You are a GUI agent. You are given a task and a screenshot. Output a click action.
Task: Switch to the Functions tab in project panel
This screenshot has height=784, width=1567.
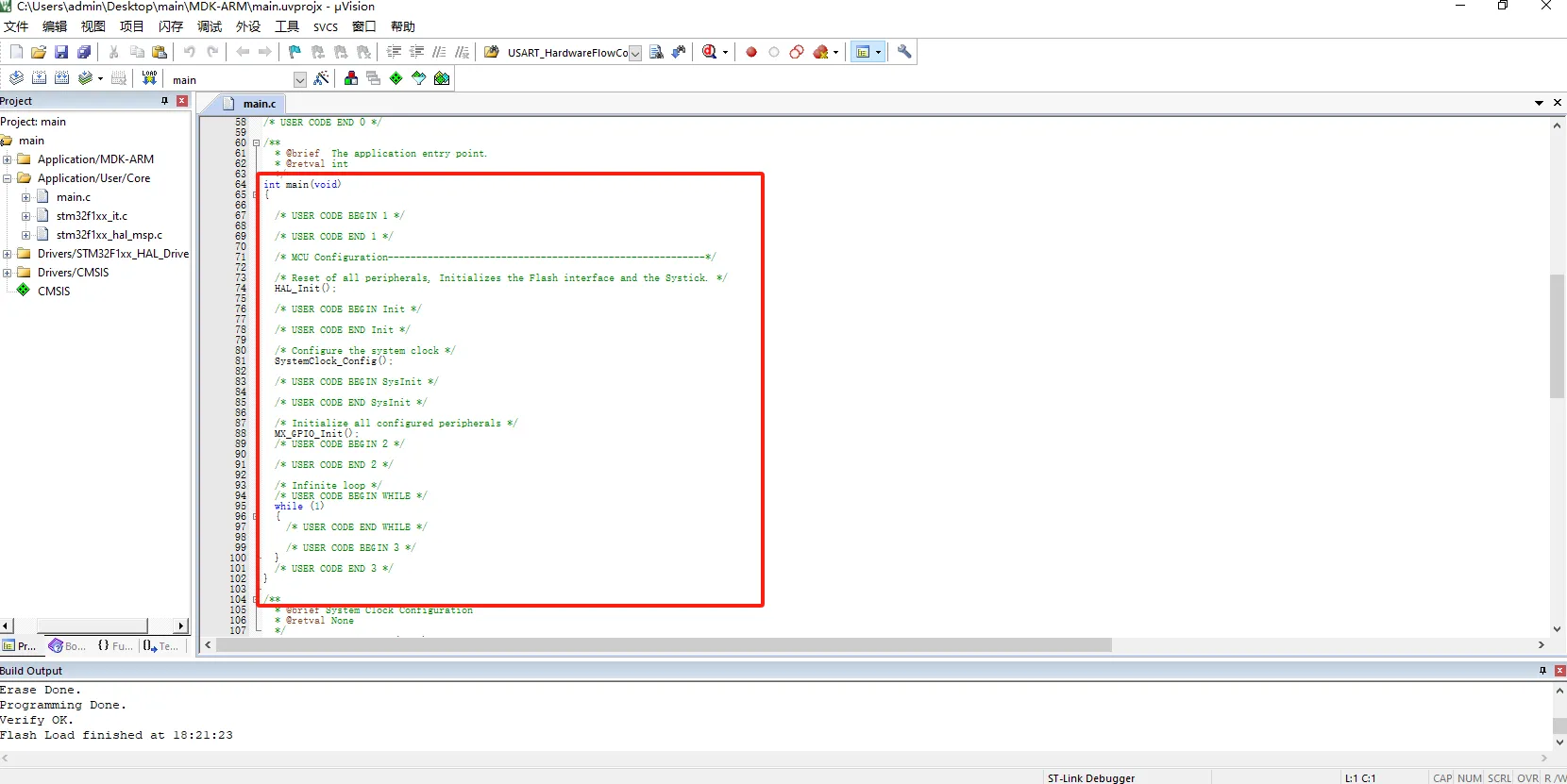(x=115, y=646)
